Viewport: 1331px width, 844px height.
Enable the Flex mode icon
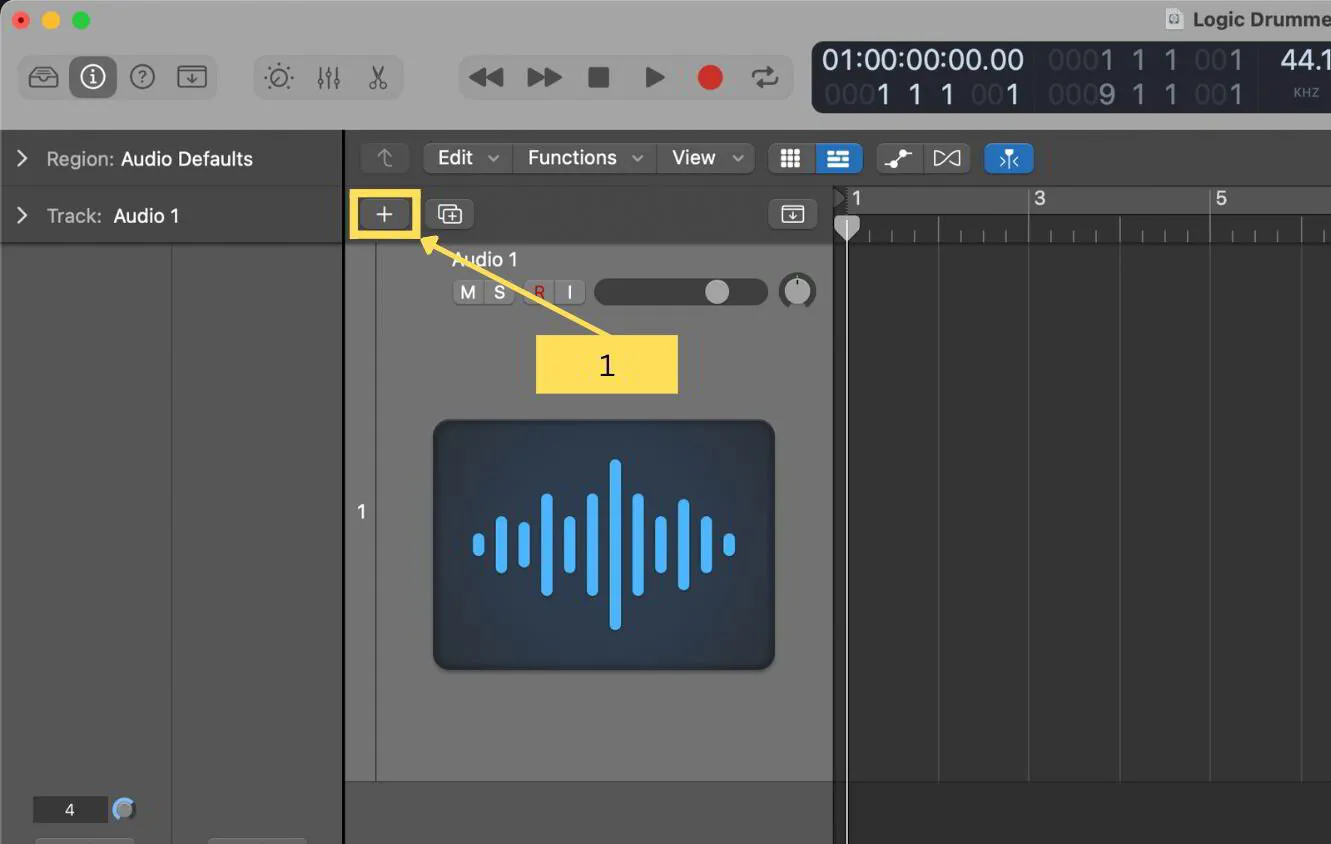click(1008, 158)
